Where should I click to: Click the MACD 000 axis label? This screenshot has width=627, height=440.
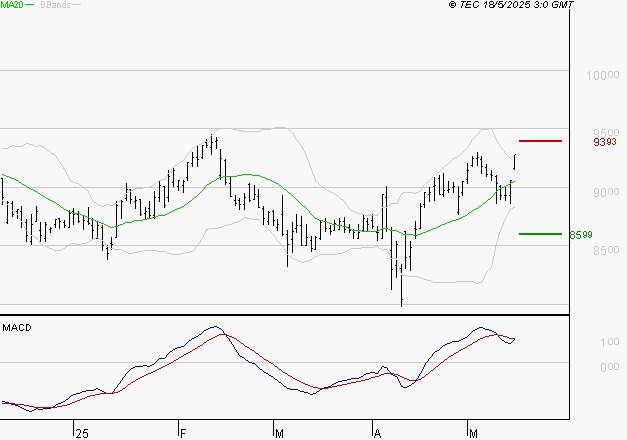pos(610,367)
